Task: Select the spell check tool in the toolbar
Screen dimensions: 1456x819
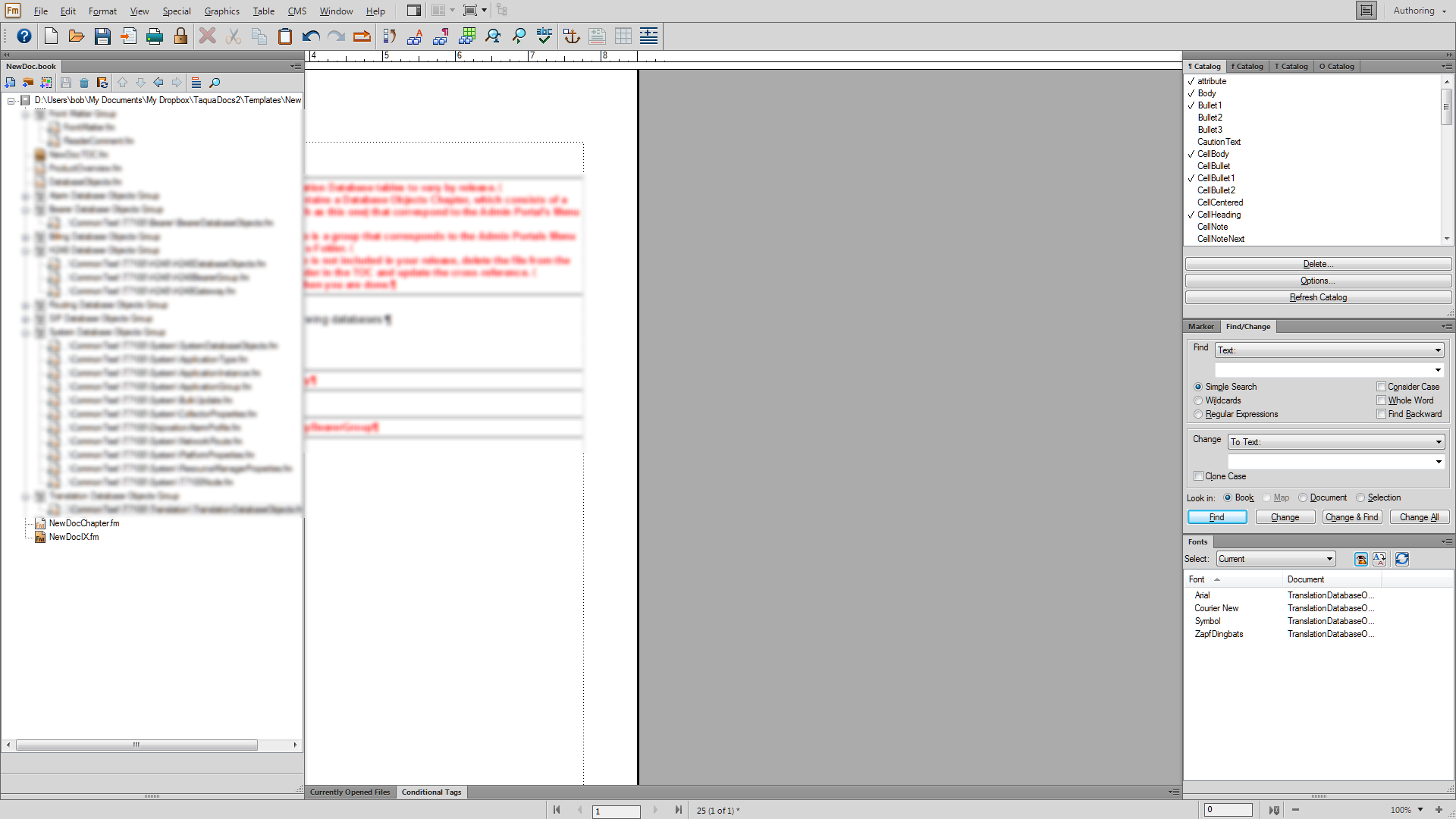Action: pyautogui.click(x=544, y=36)
